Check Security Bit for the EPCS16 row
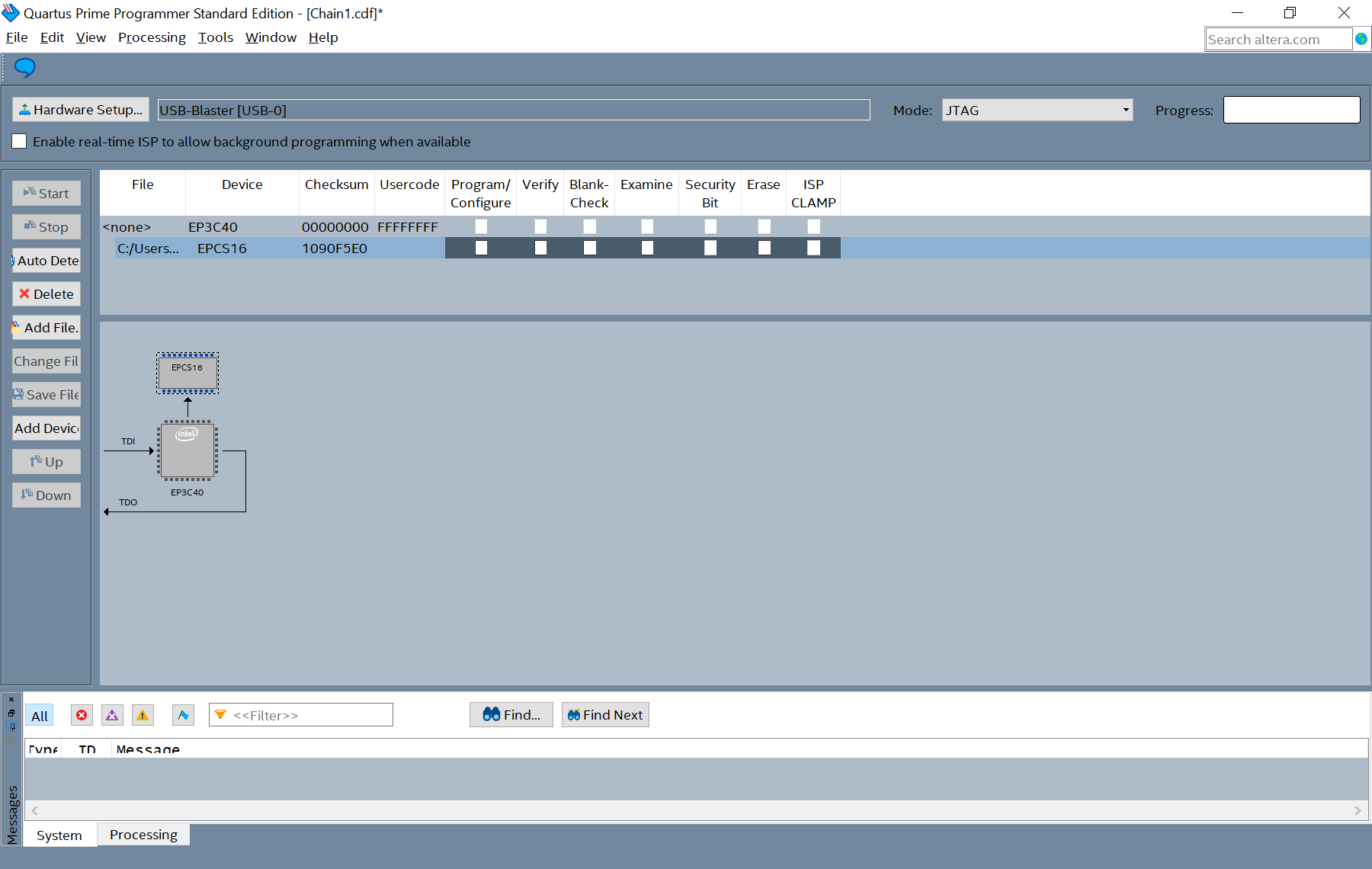Viewport: 1372px width, 869px height. [710, 248]
